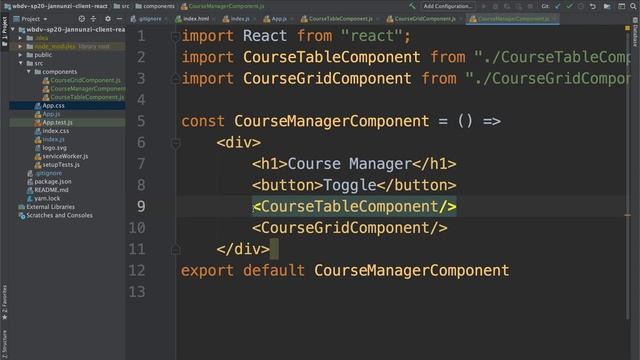Image resolution: width=640 pixels, height=360 pixels.
Task: Close the CourseManagerComponent.js tab
Action: [555, 19]
